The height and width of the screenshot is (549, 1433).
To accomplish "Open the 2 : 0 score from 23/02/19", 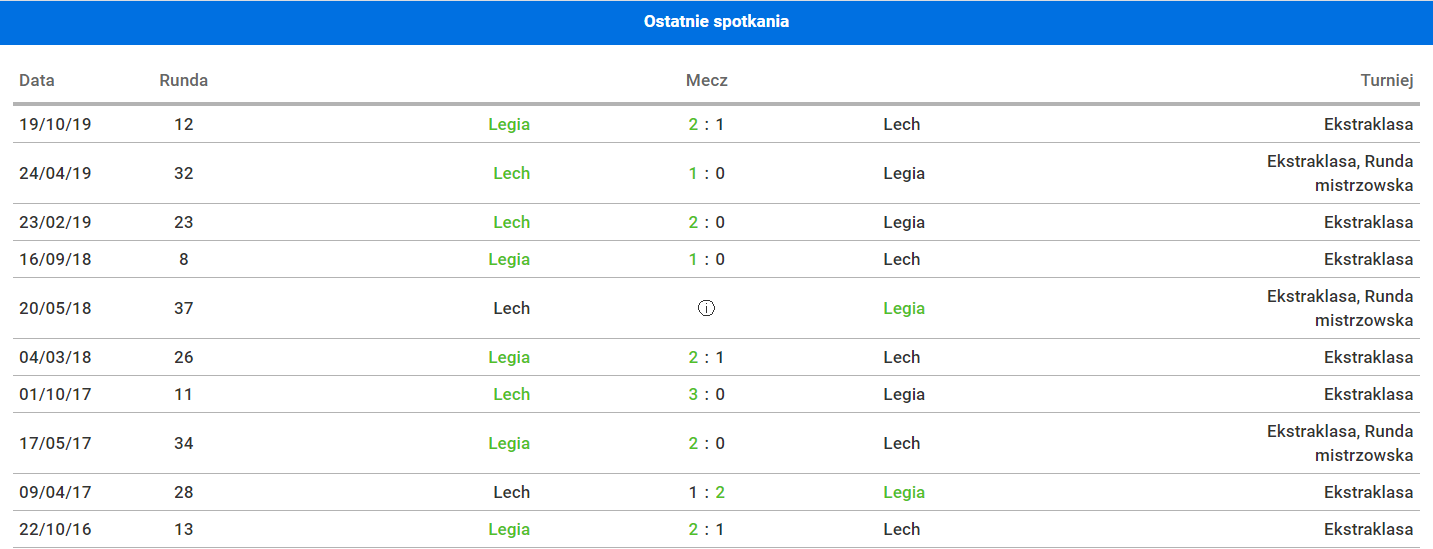I will pos(706,222).
